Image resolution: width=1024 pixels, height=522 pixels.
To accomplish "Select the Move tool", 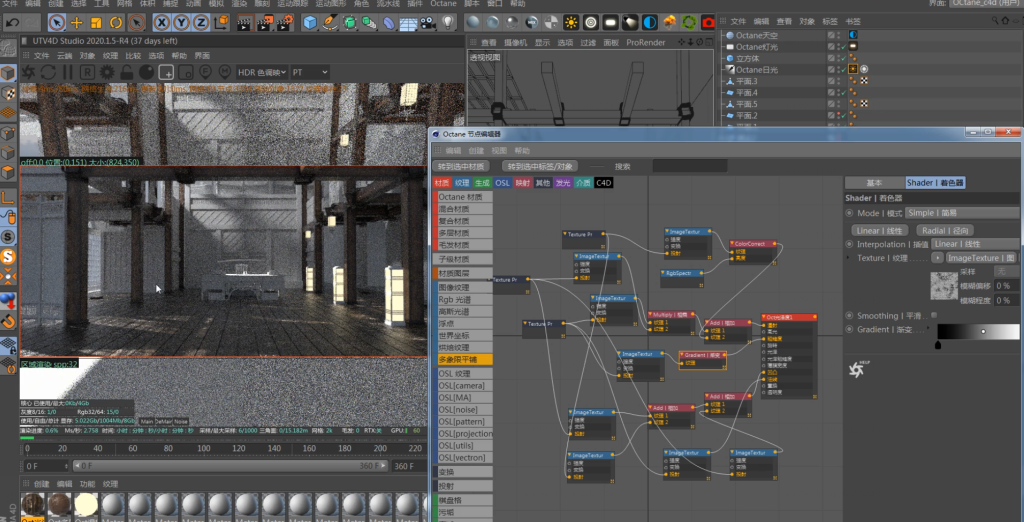I will coord(76,24).
